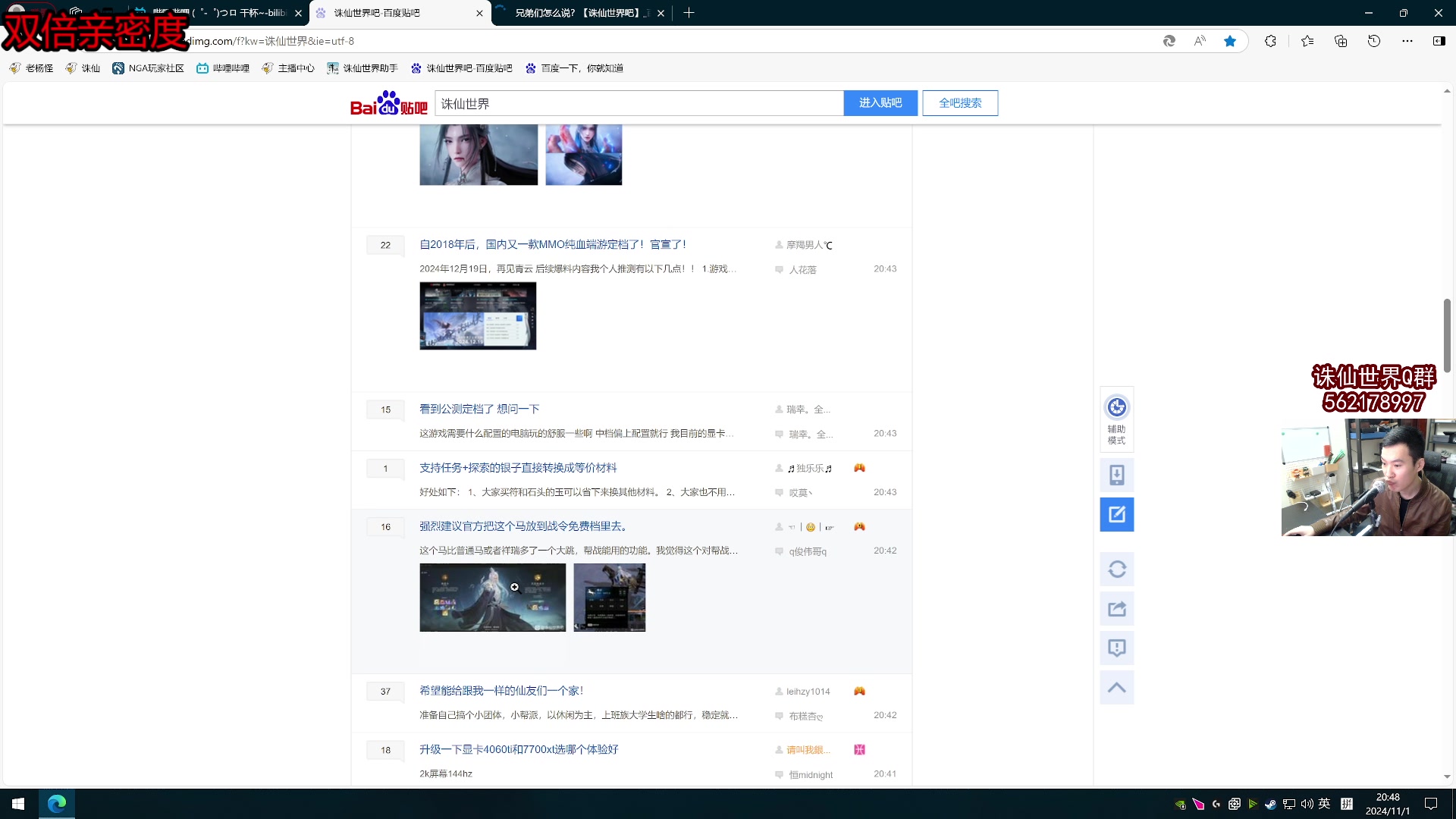Open post 自2018年后,国内又一款MMO纯血端游定档了
This screenshot has height=819, width=1456.
553,244
